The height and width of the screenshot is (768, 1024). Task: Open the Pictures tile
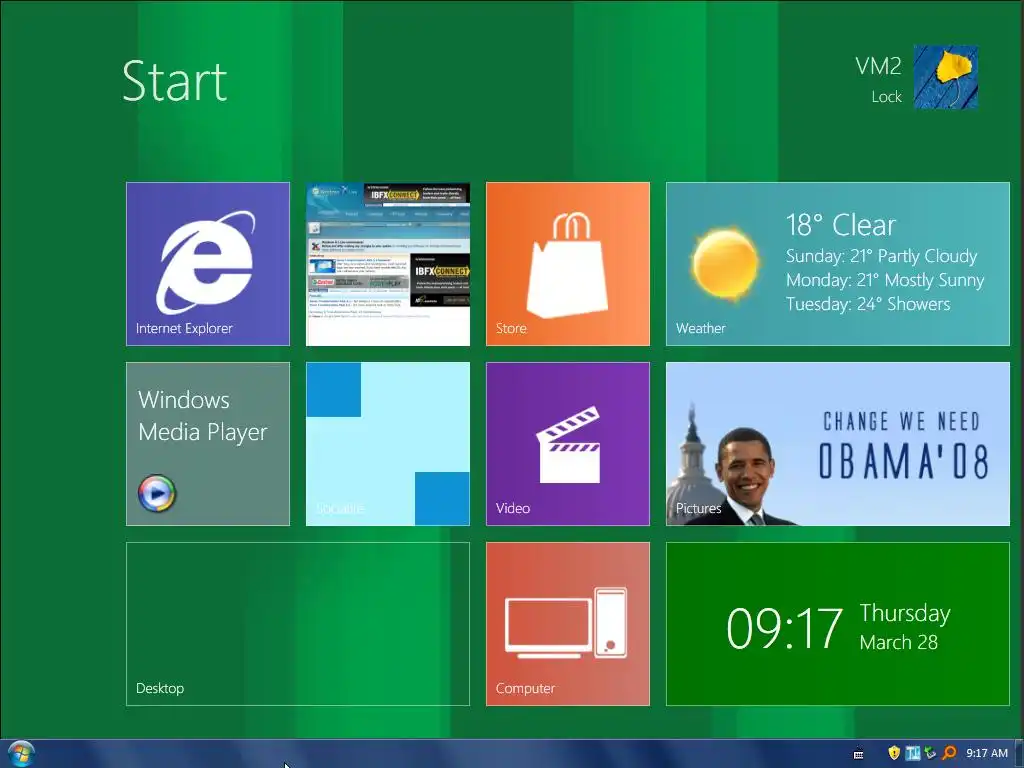838,444
